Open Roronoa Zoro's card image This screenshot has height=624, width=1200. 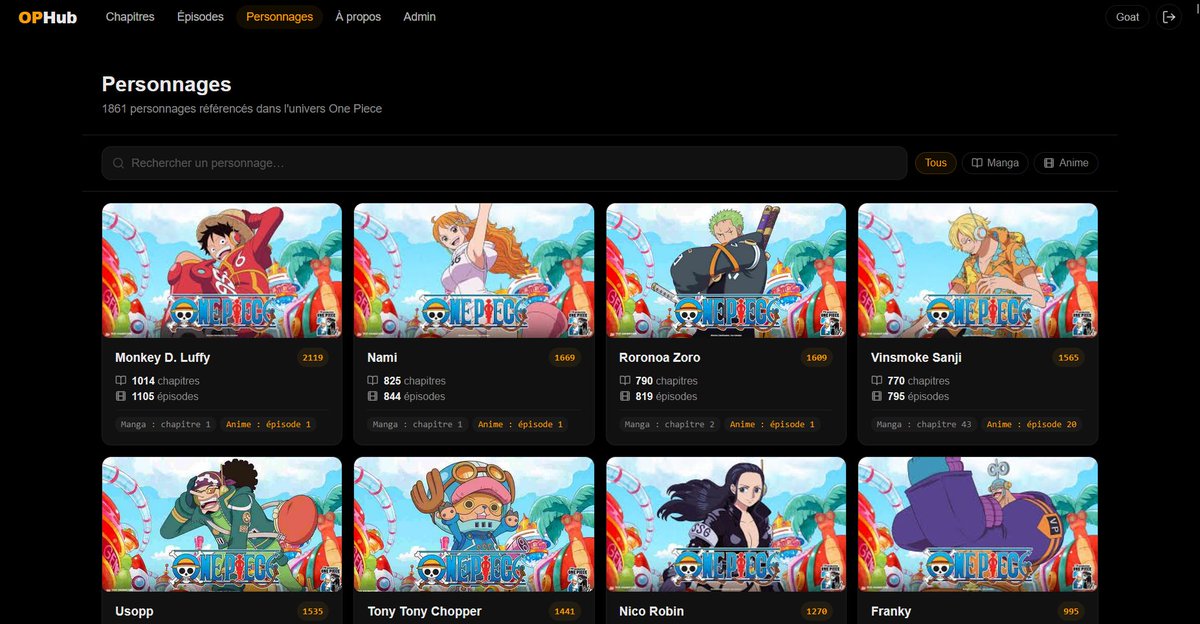coord(726,271)
